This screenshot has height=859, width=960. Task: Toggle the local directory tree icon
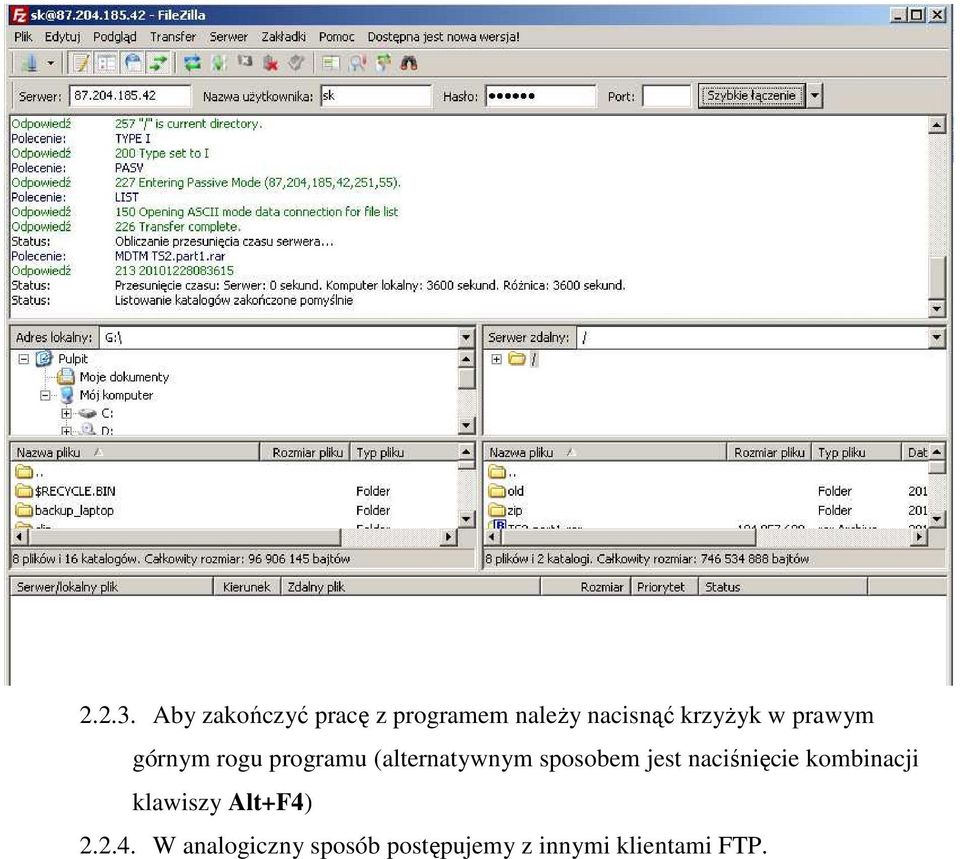tap(107, 63)
